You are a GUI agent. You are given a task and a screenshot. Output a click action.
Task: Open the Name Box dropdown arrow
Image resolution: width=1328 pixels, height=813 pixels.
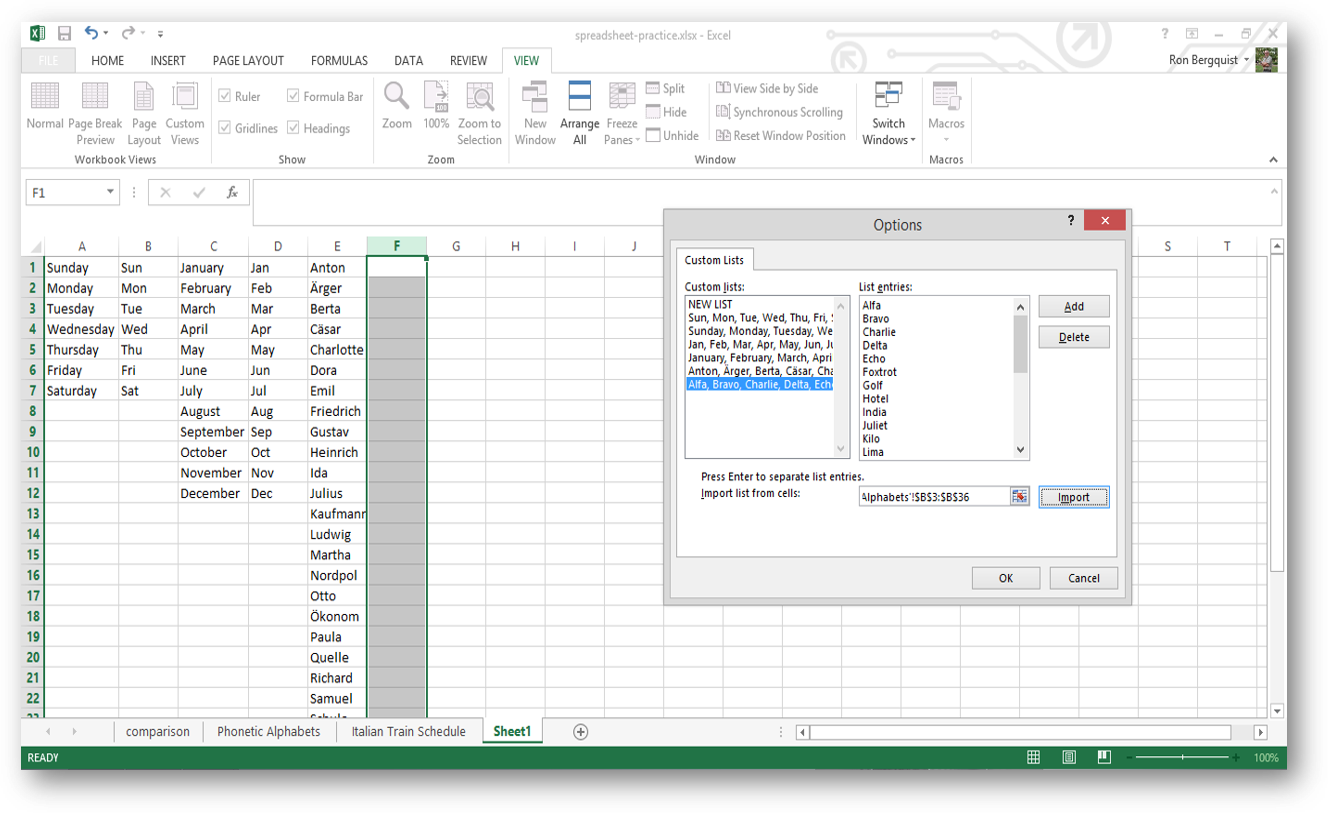pyautogui.click(x=110, y=193)
